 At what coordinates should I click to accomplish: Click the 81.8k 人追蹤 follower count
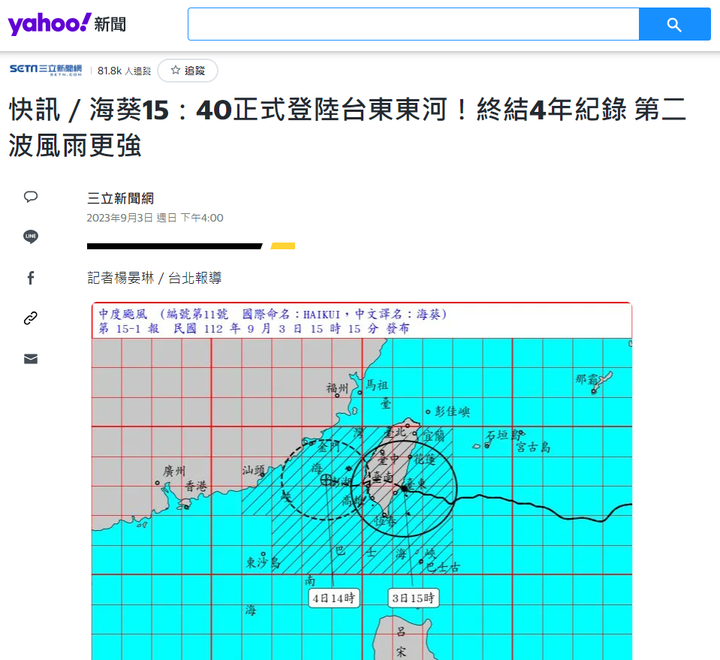tap(124, 71)
